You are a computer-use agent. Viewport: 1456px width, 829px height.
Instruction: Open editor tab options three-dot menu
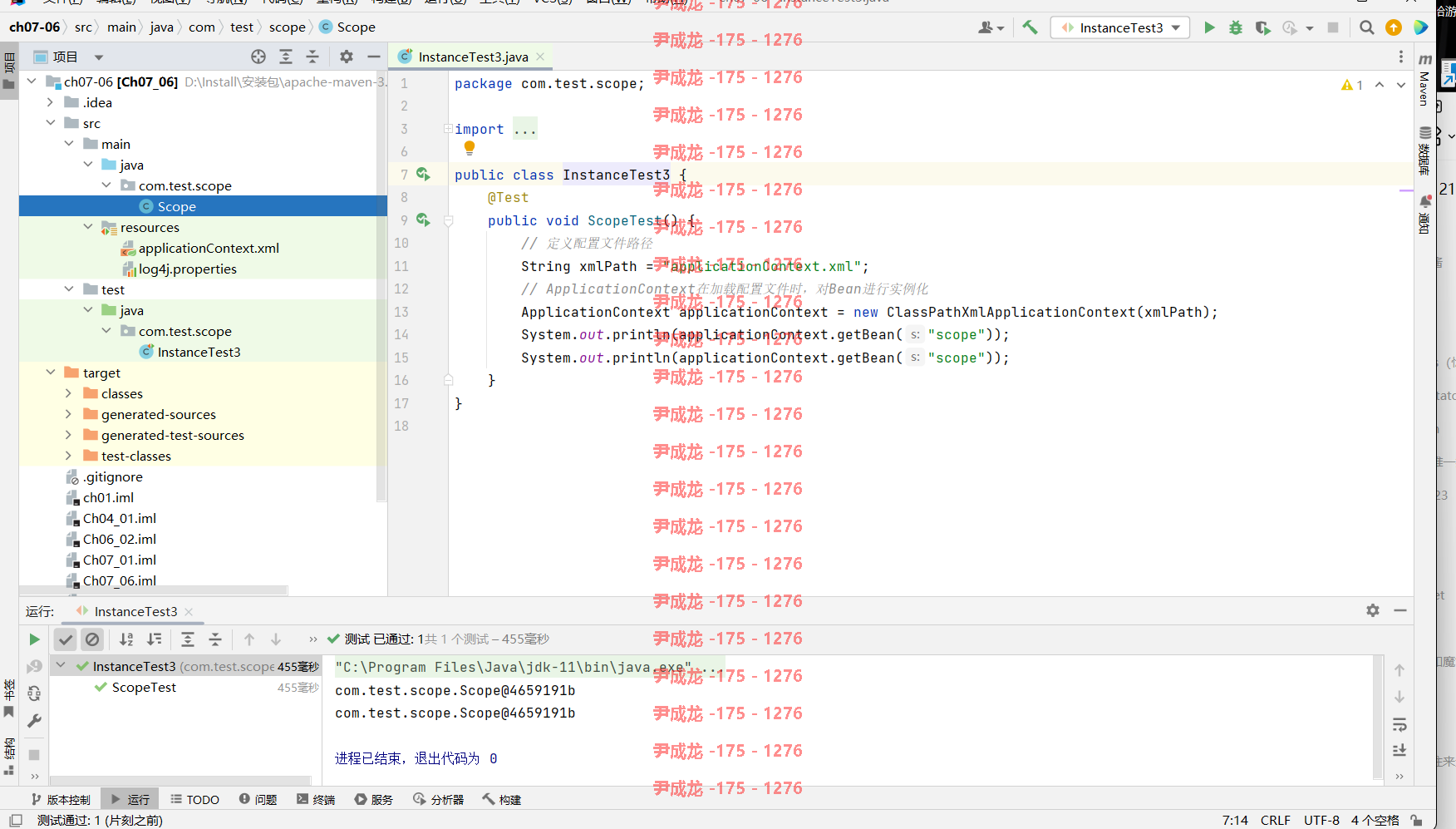point(1401,57)
